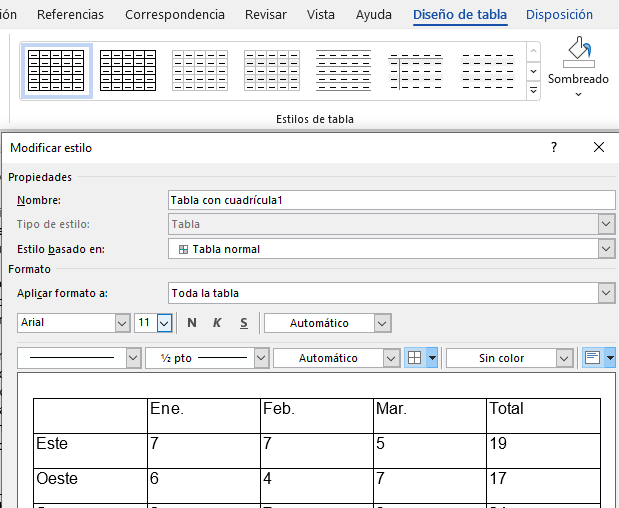
Task: Open the line style dropdown
Action: [133, 358]
